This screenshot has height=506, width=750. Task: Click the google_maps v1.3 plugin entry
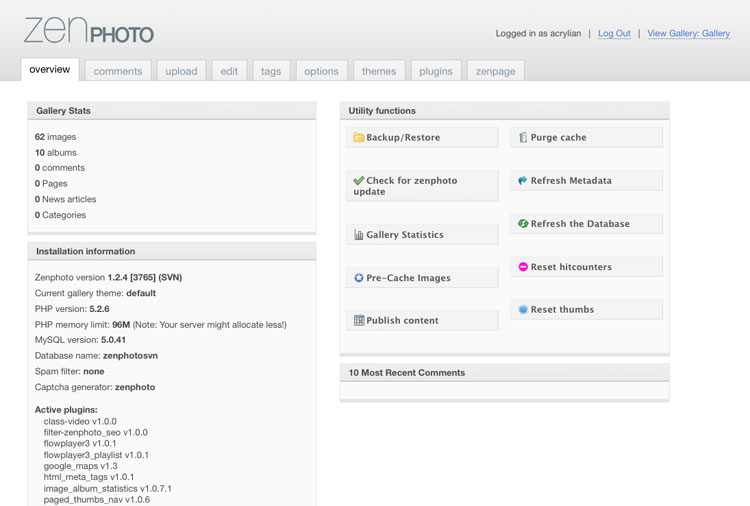pos(80,466)
